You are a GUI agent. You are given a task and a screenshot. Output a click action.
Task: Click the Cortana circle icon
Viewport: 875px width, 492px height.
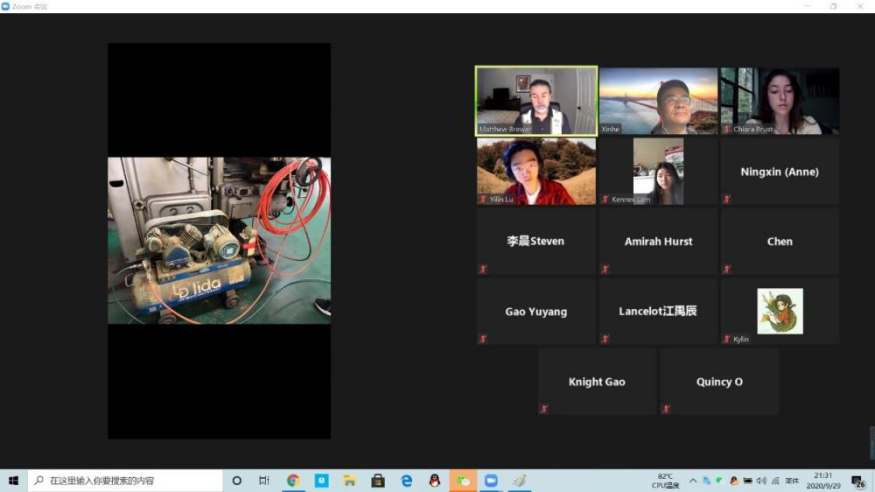click(x=237, y=481)
